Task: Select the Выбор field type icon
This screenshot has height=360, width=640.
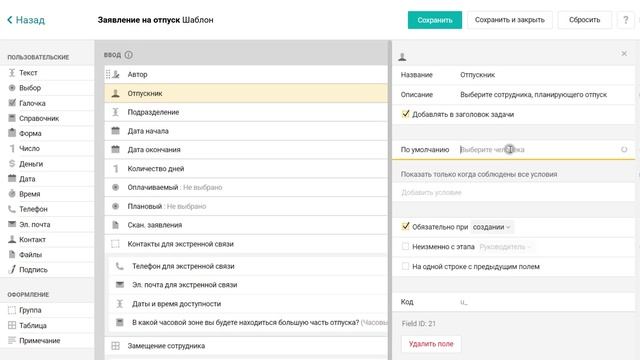Action: pos(12,88)
